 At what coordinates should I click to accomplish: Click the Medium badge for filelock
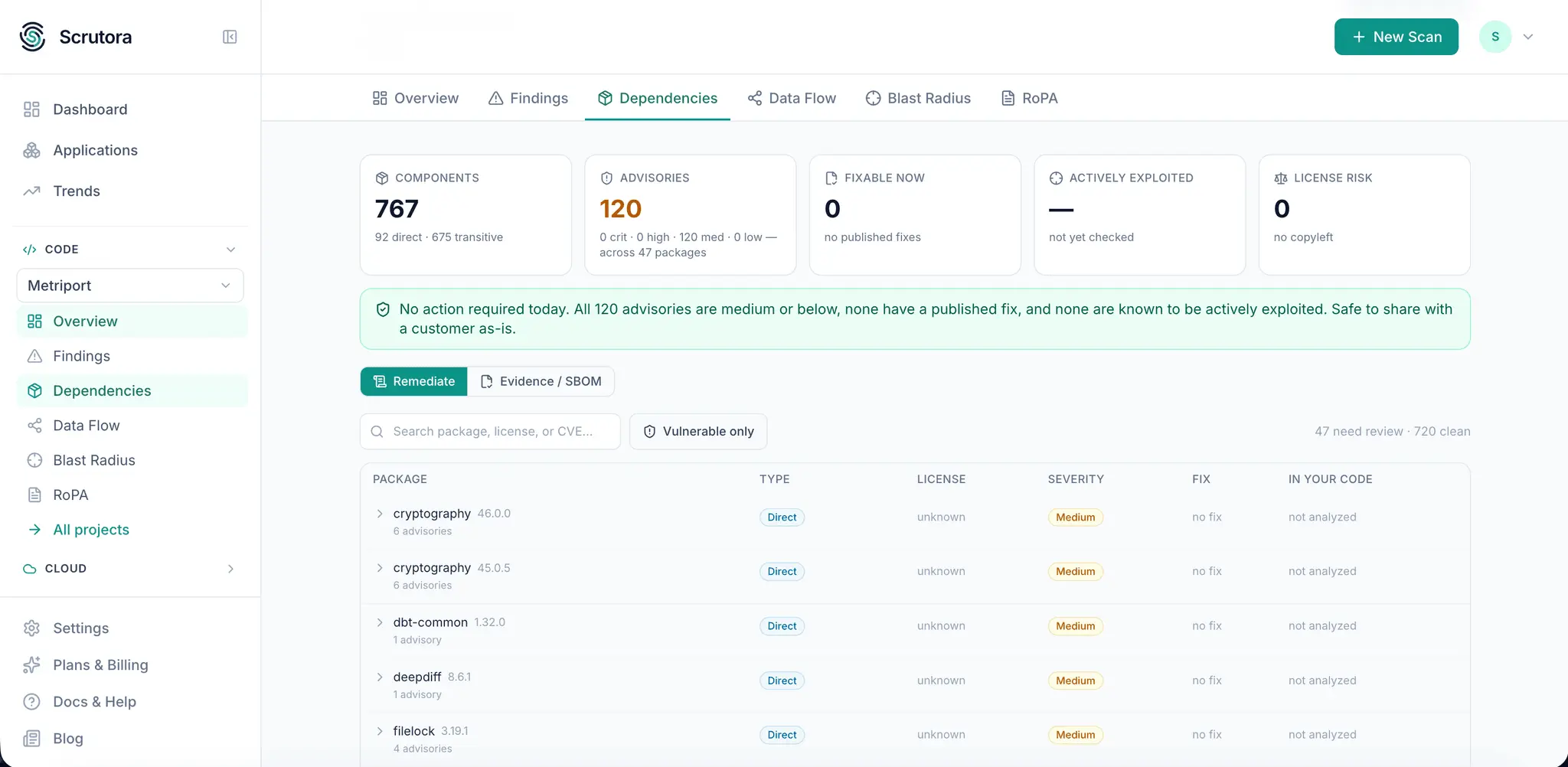(x=1075, y=735)
